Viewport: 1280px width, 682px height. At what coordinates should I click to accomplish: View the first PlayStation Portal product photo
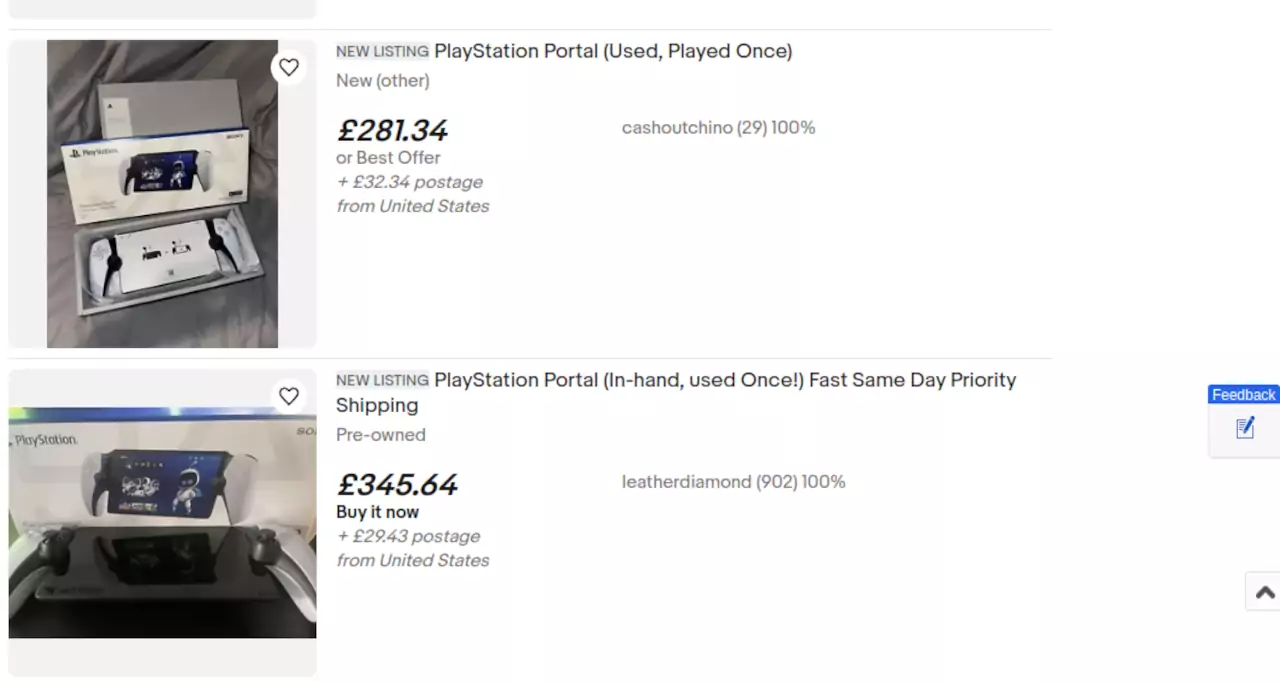(x=162, y=194)
